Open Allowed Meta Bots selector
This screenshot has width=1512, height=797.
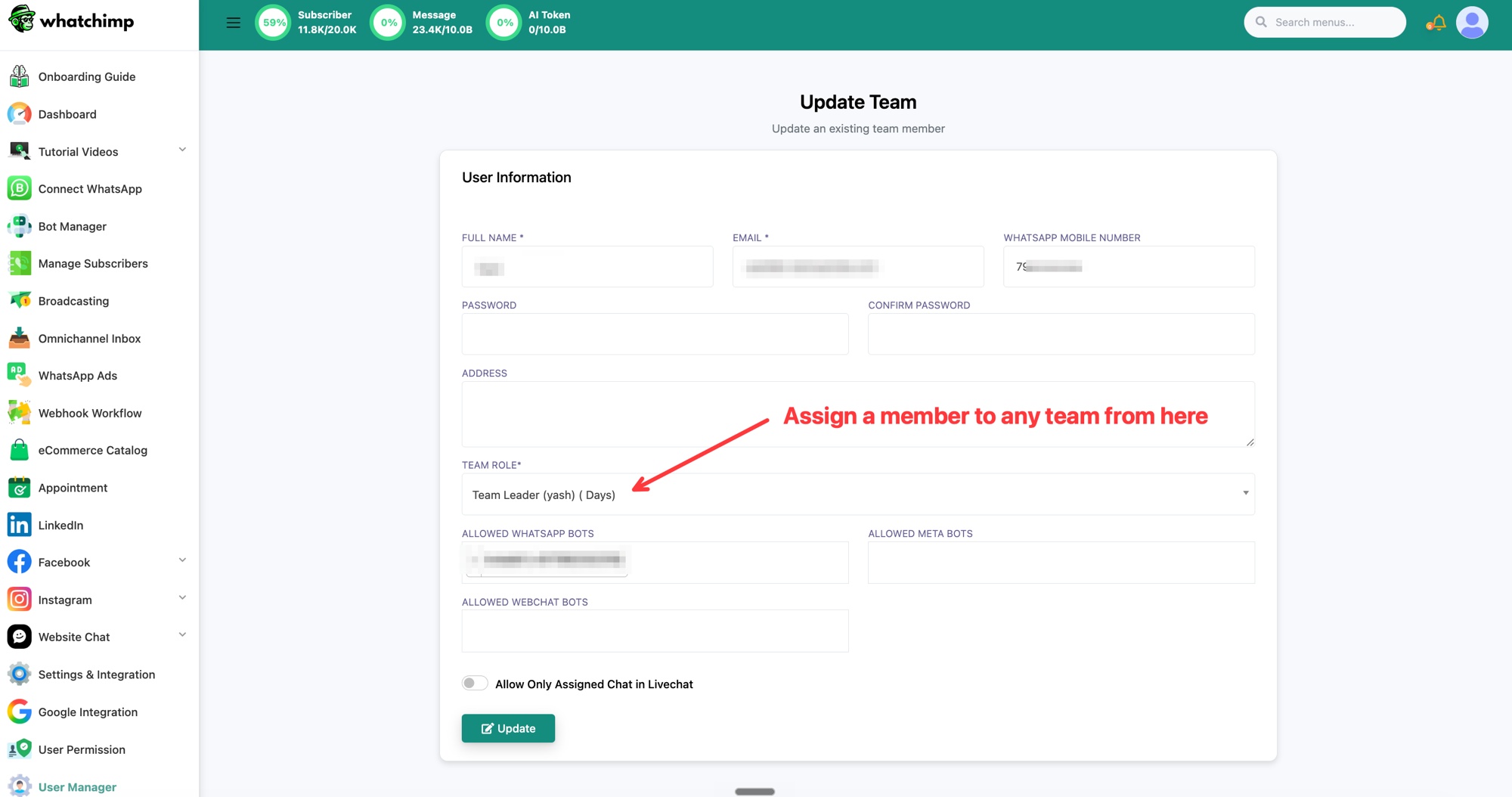(1061, 562)
